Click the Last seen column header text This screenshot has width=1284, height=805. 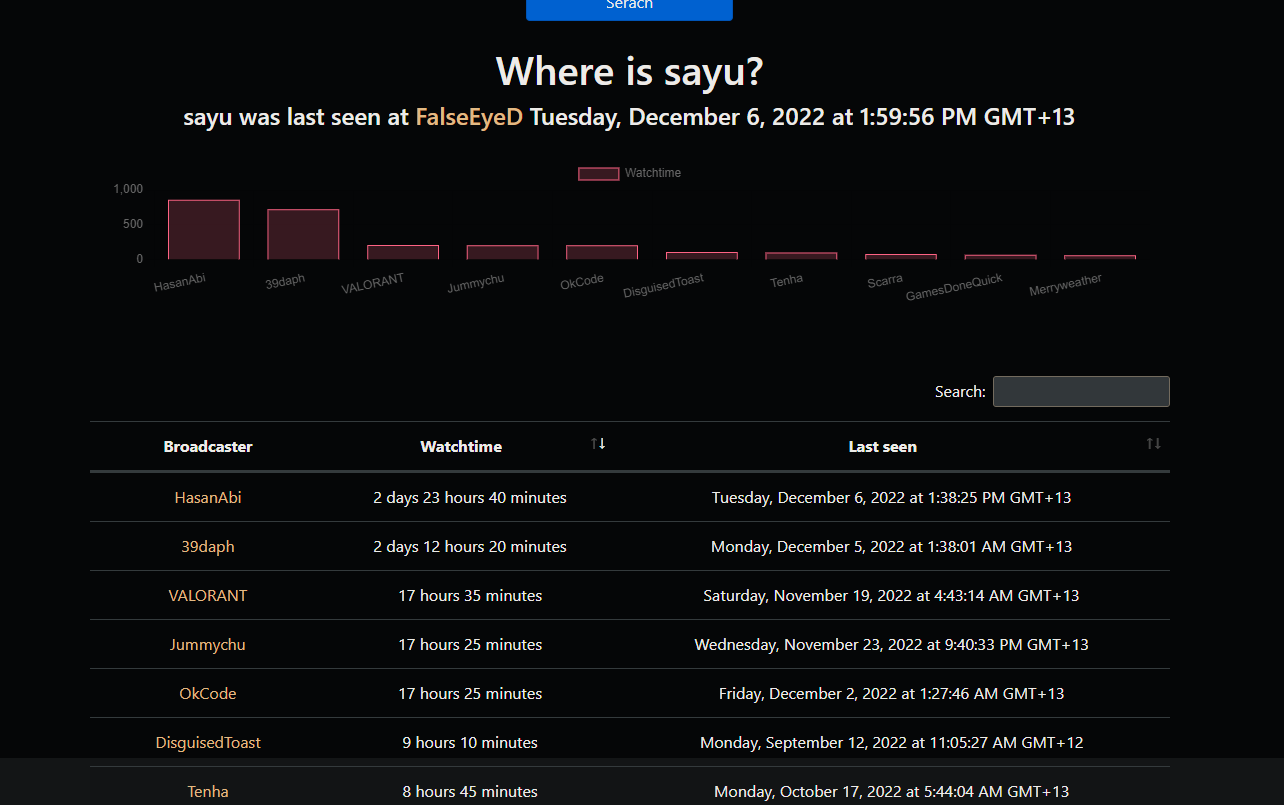pos(883,447)
